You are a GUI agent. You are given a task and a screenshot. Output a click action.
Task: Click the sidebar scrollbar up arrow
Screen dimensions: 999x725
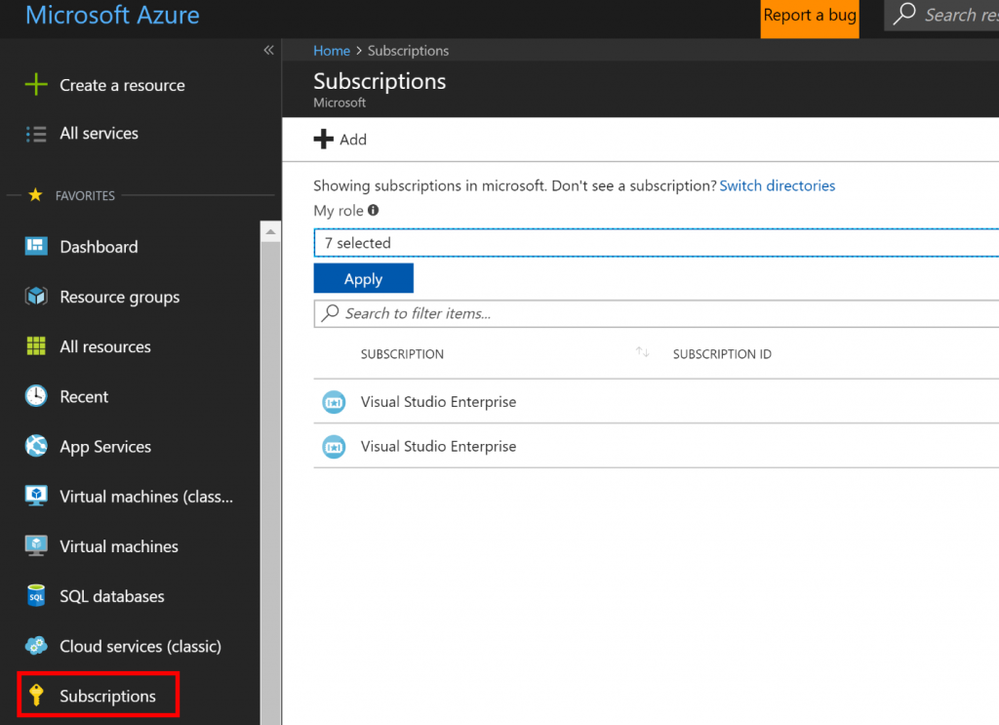(x=270, y=232)
